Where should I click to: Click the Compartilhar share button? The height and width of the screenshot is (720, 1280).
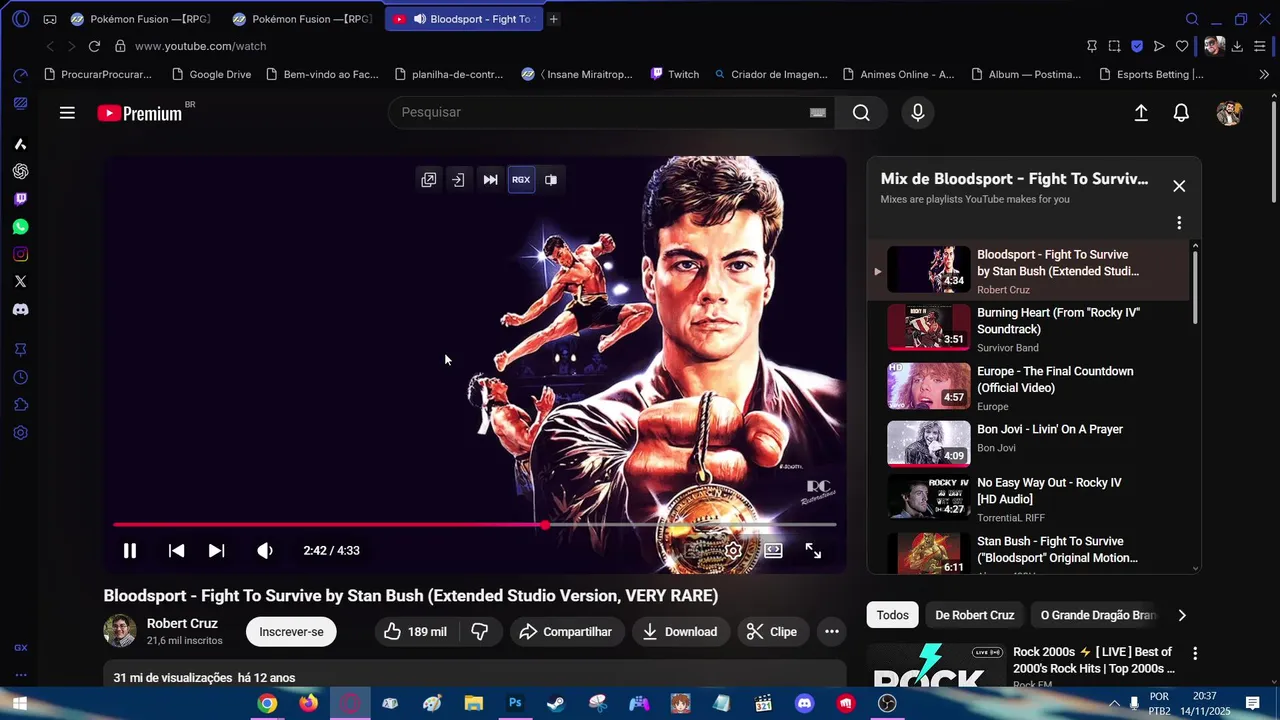[566, 632]
